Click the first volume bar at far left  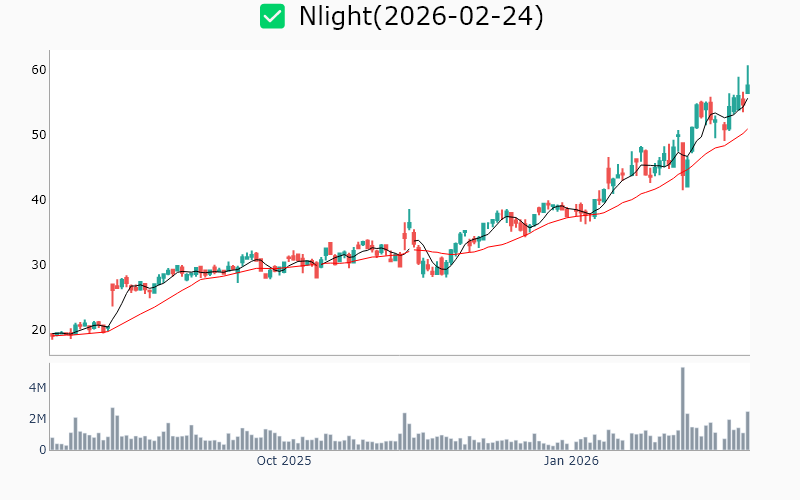(x=52, y=444)
